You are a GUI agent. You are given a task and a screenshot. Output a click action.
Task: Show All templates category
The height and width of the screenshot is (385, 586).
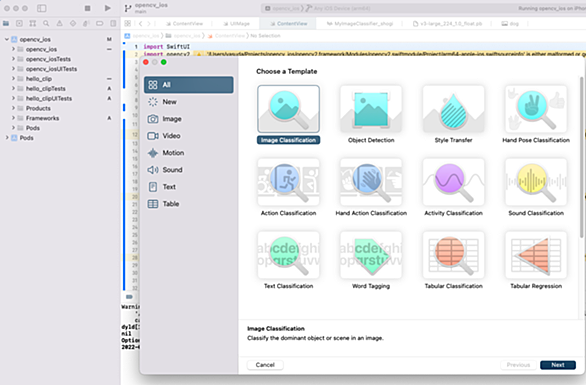[x=189, y=85]
